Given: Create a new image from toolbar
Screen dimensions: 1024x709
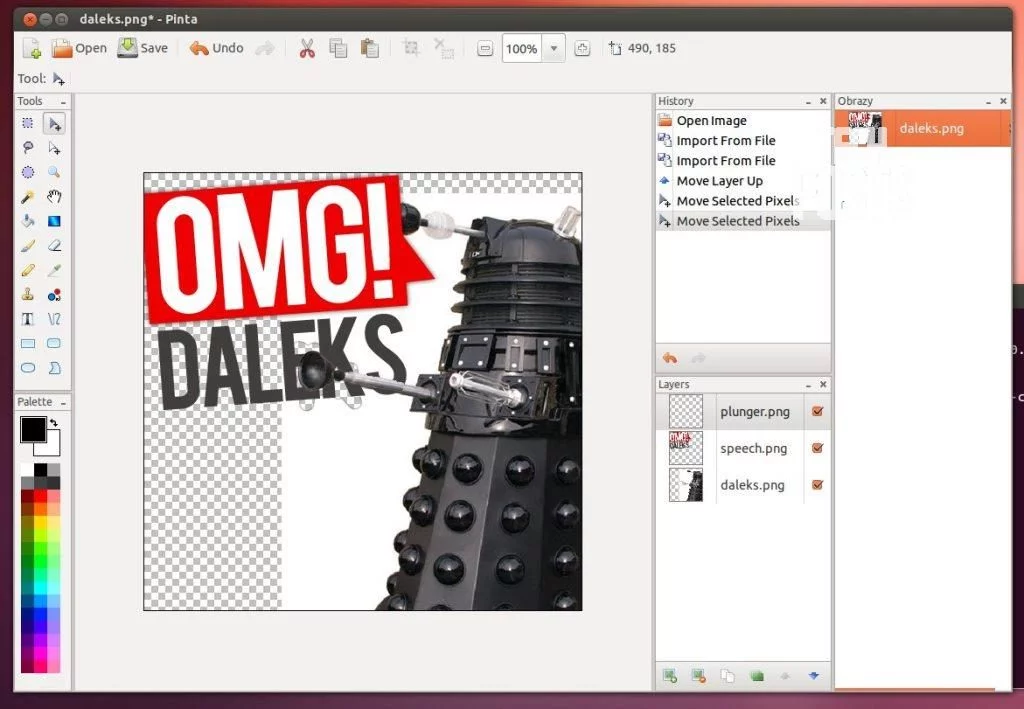Looking at the screenshot, I should pyautogui.click(x=31, y=48).
